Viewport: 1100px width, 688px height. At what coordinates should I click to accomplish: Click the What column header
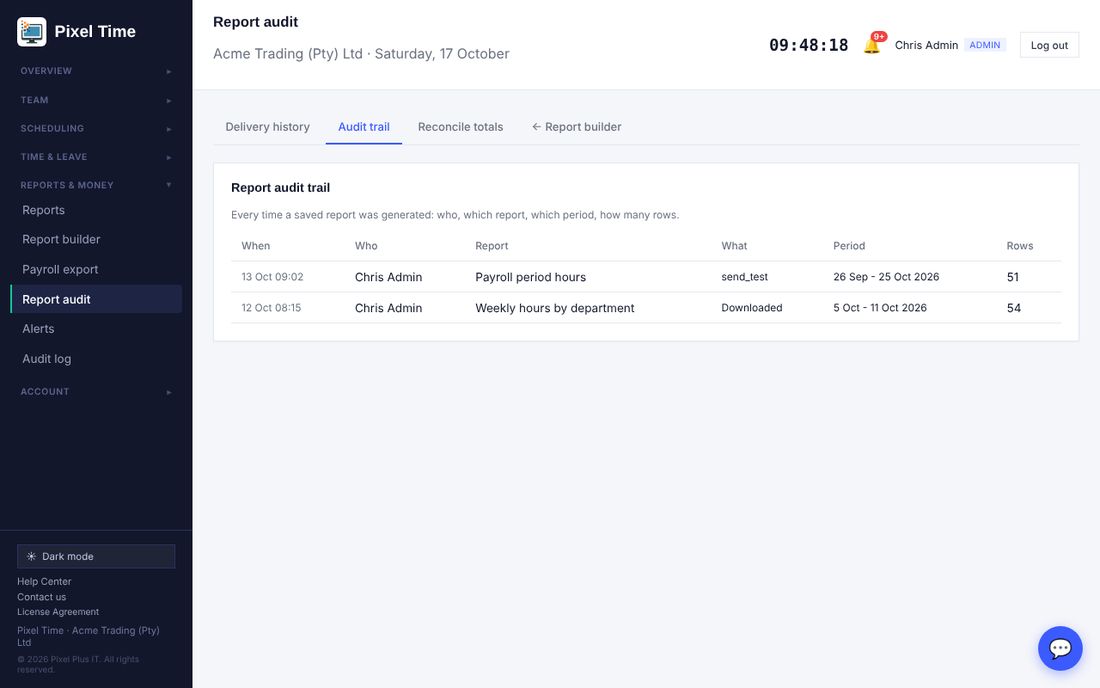734,246
